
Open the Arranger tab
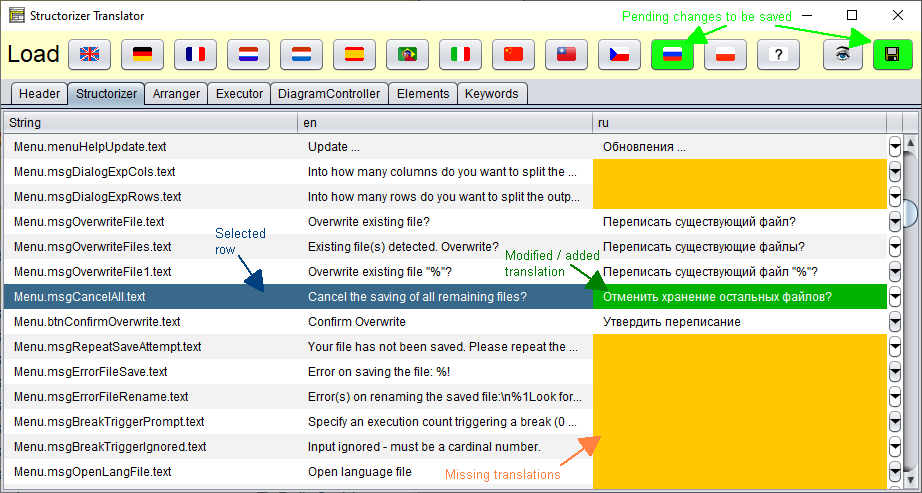coord(176,94)
